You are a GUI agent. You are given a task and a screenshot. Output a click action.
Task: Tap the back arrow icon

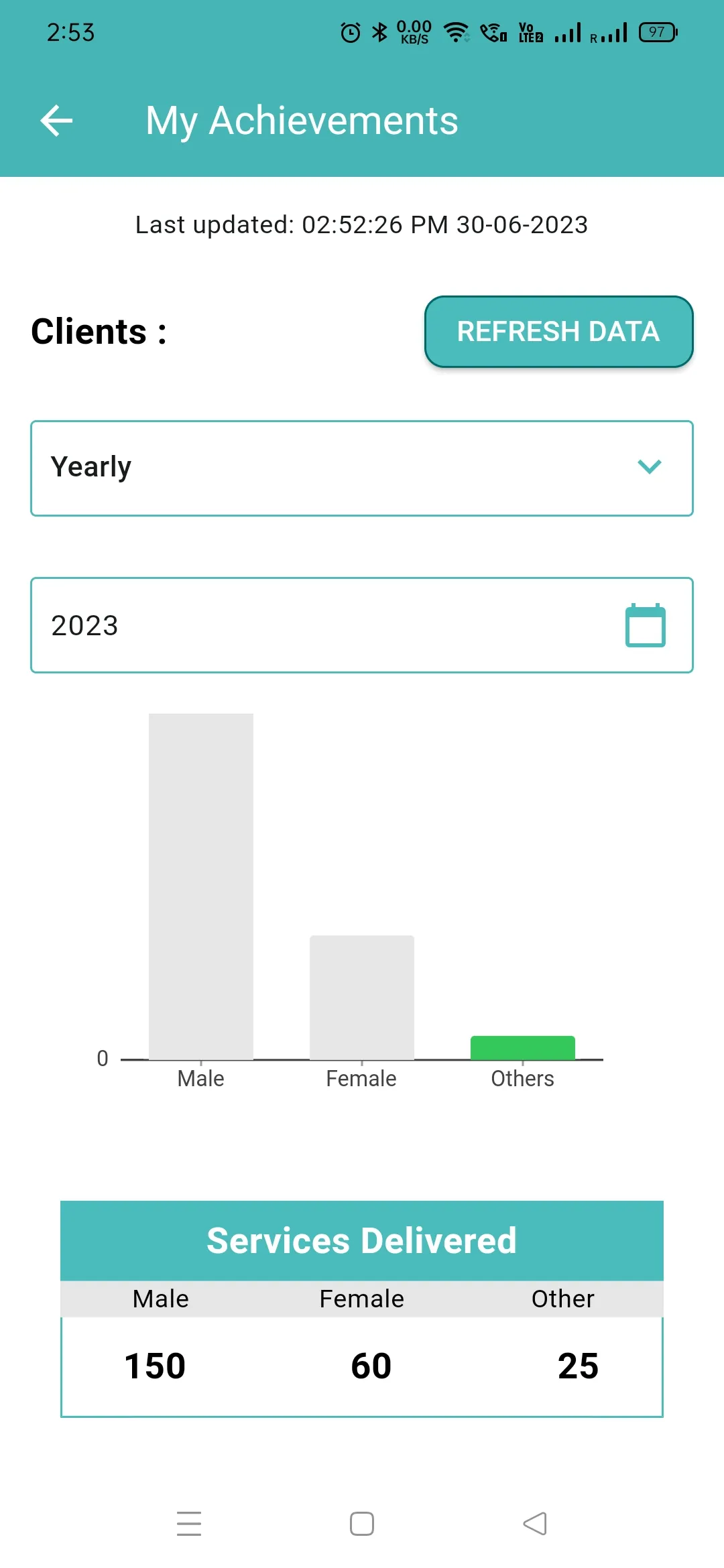click(x=56, y=121)
